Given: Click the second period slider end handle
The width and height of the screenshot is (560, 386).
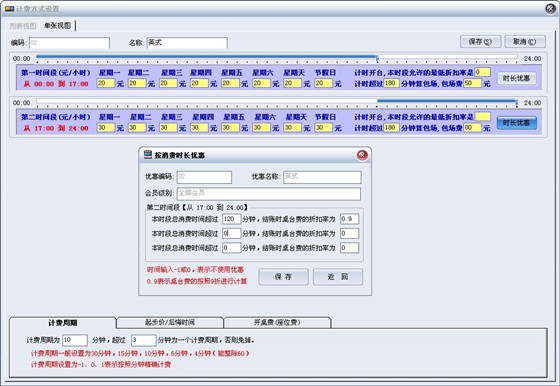Looking at the screenshot, I should point(516,103).
